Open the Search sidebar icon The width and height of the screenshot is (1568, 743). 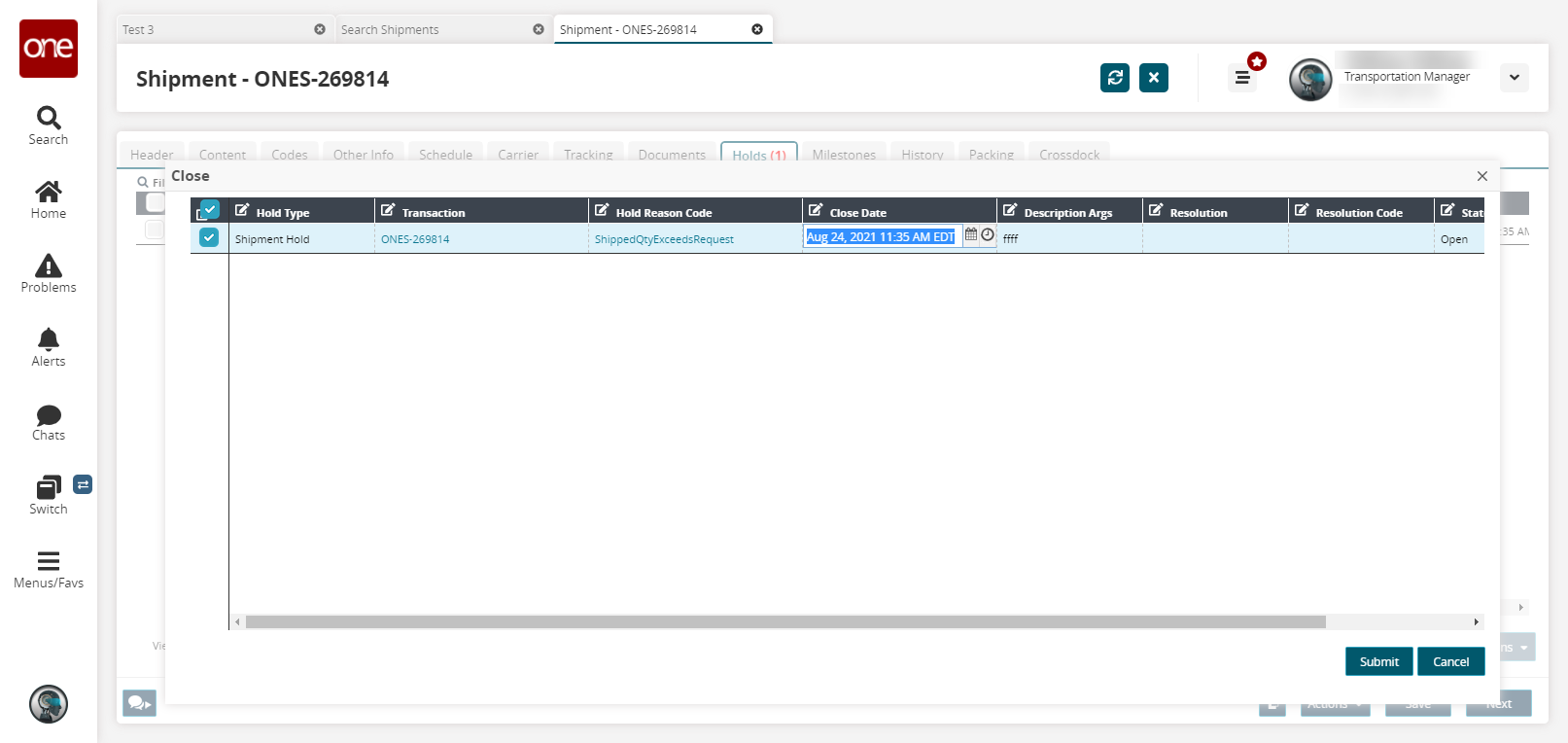coord(49,125)
